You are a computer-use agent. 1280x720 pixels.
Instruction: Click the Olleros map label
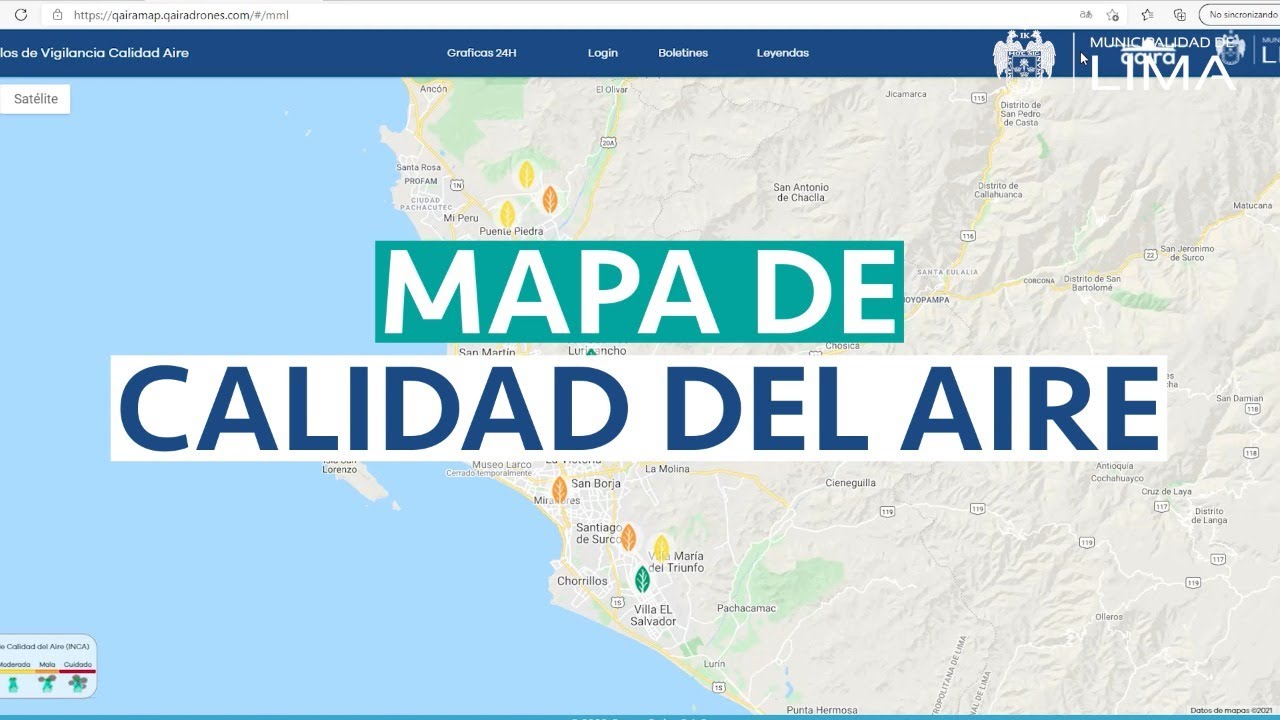tap(1109, 617)
